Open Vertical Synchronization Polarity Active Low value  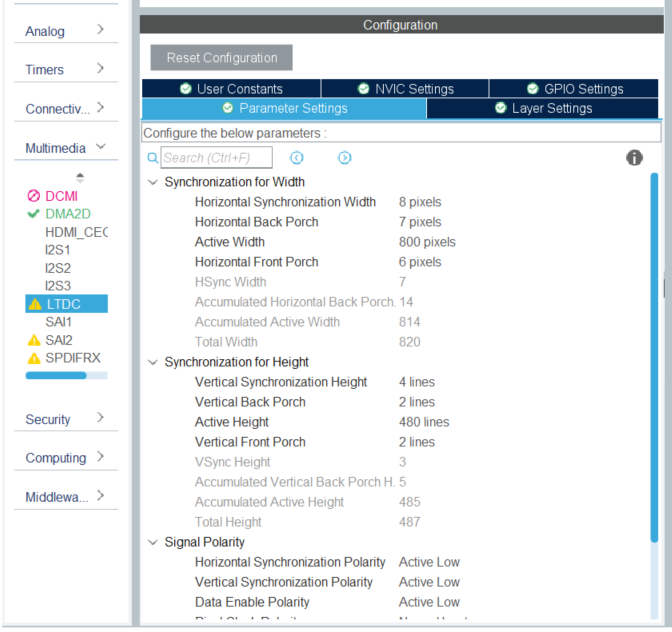[429, 582]
